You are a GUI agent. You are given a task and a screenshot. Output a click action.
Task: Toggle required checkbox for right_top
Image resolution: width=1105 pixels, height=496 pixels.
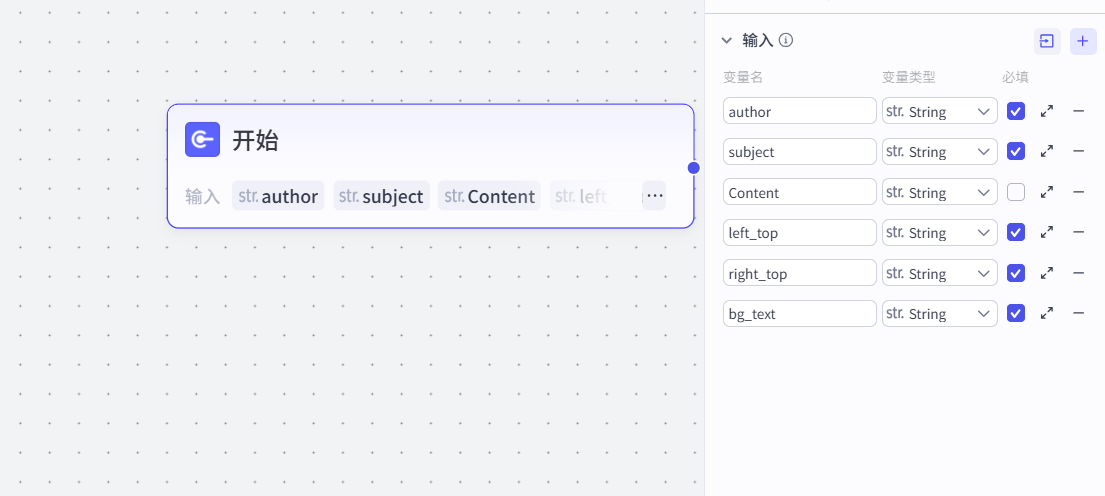tap(1016, 273)
